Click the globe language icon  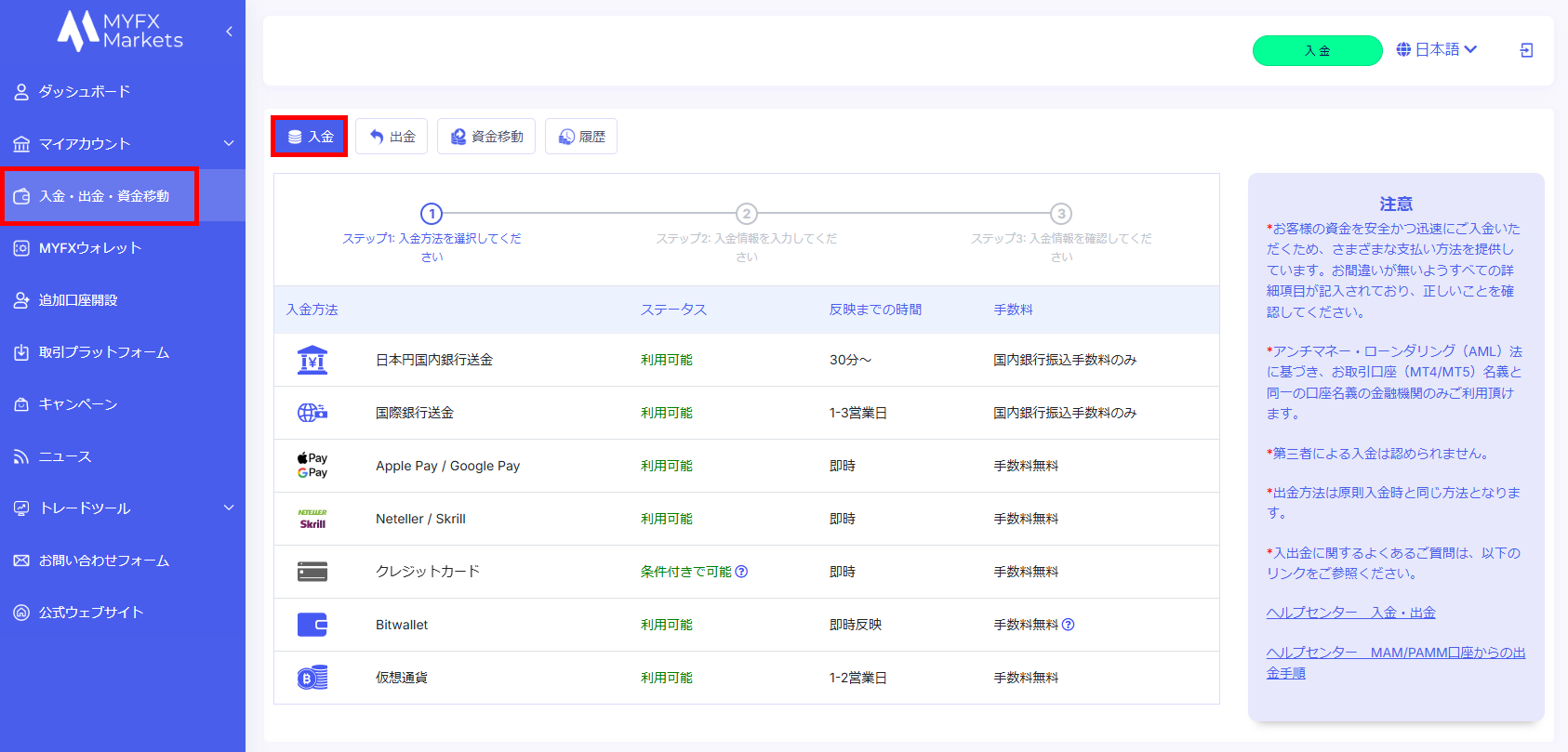tap(1403, 49)
